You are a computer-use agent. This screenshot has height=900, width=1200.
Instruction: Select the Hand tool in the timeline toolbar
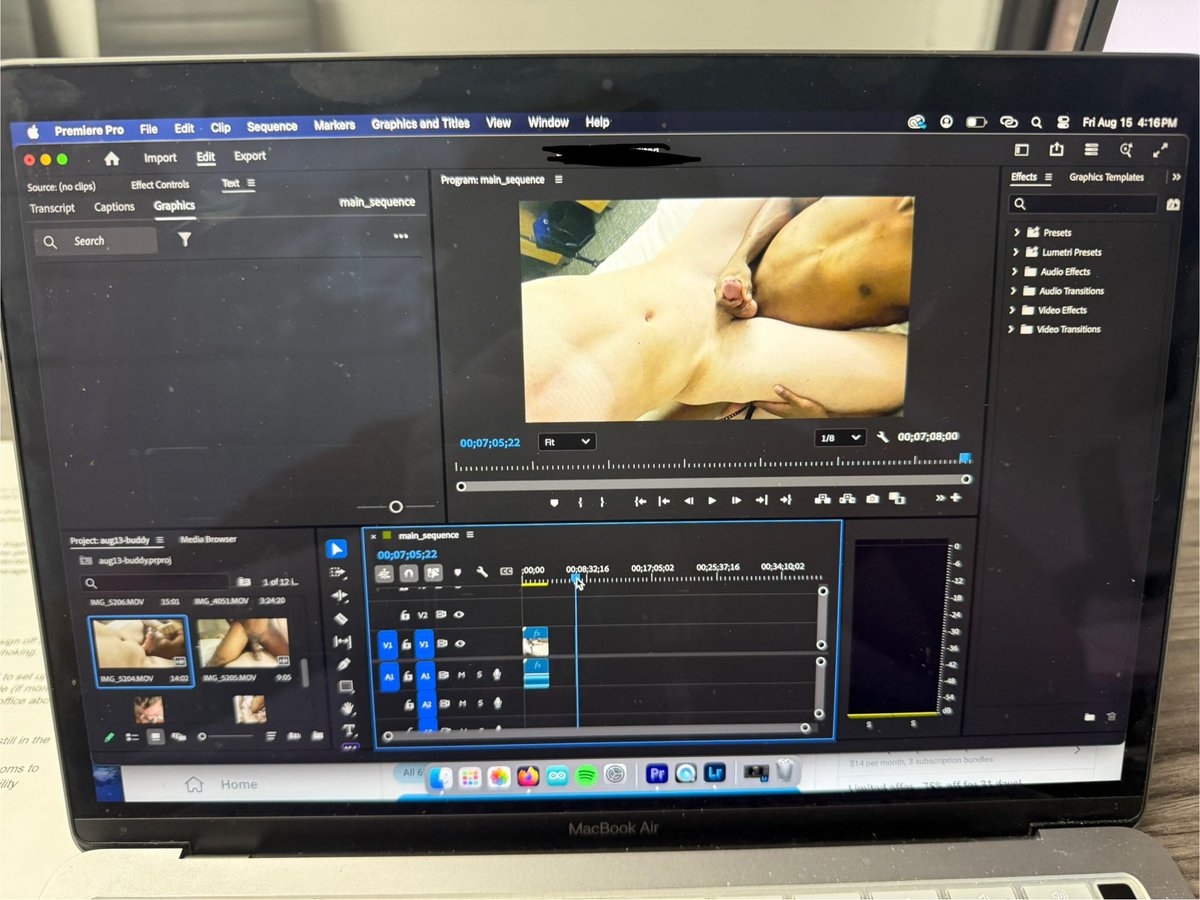pyautogui.click(x=347, y=706)
